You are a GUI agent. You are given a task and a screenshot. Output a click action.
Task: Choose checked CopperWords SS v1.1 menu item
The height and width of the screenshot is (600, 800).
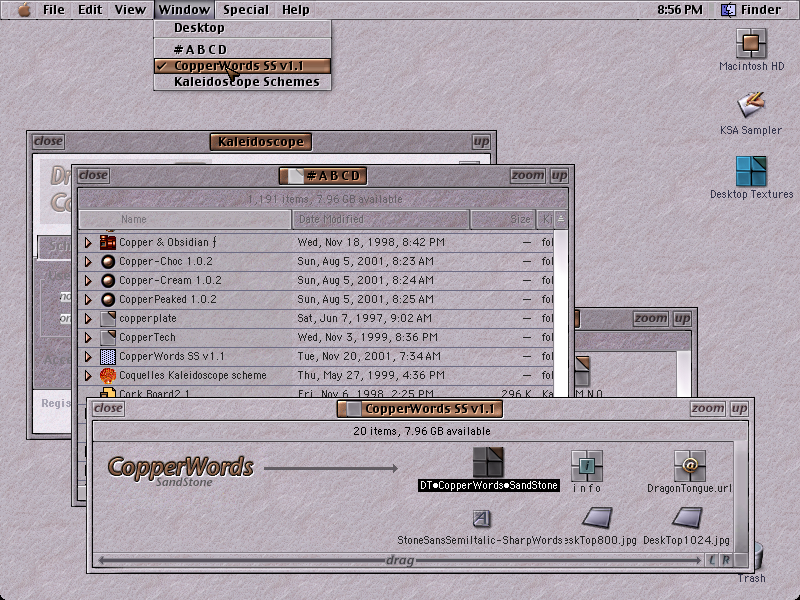tap(242, 66)
